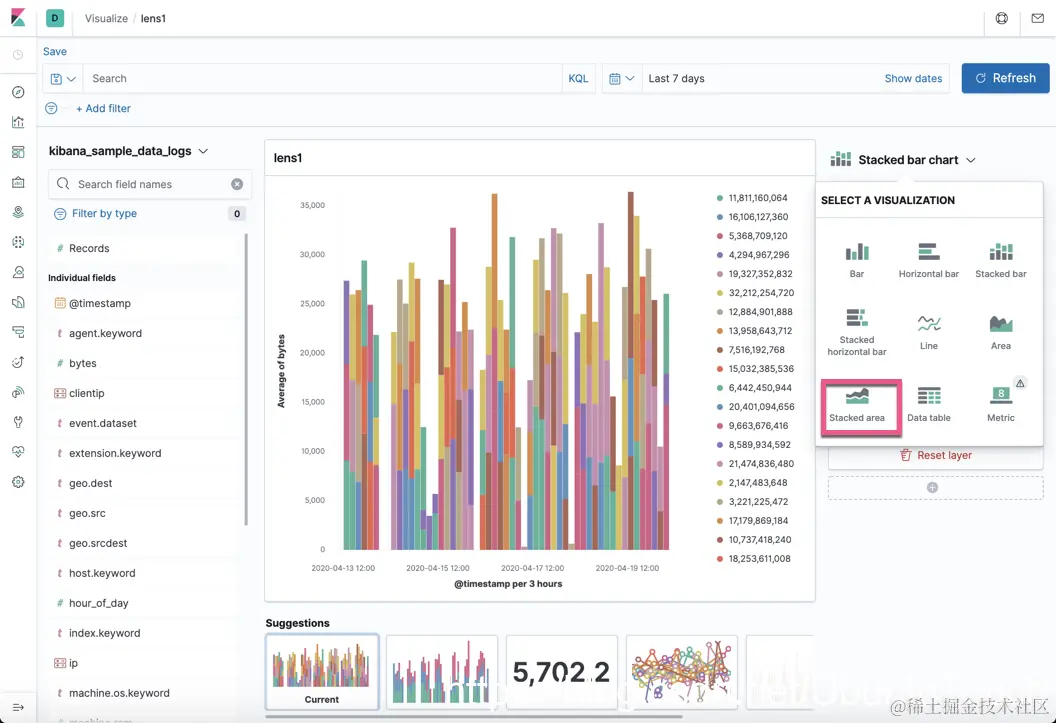
Task: Expand the kibana_sample_data_logs index pattern selector
Action: 129,151
